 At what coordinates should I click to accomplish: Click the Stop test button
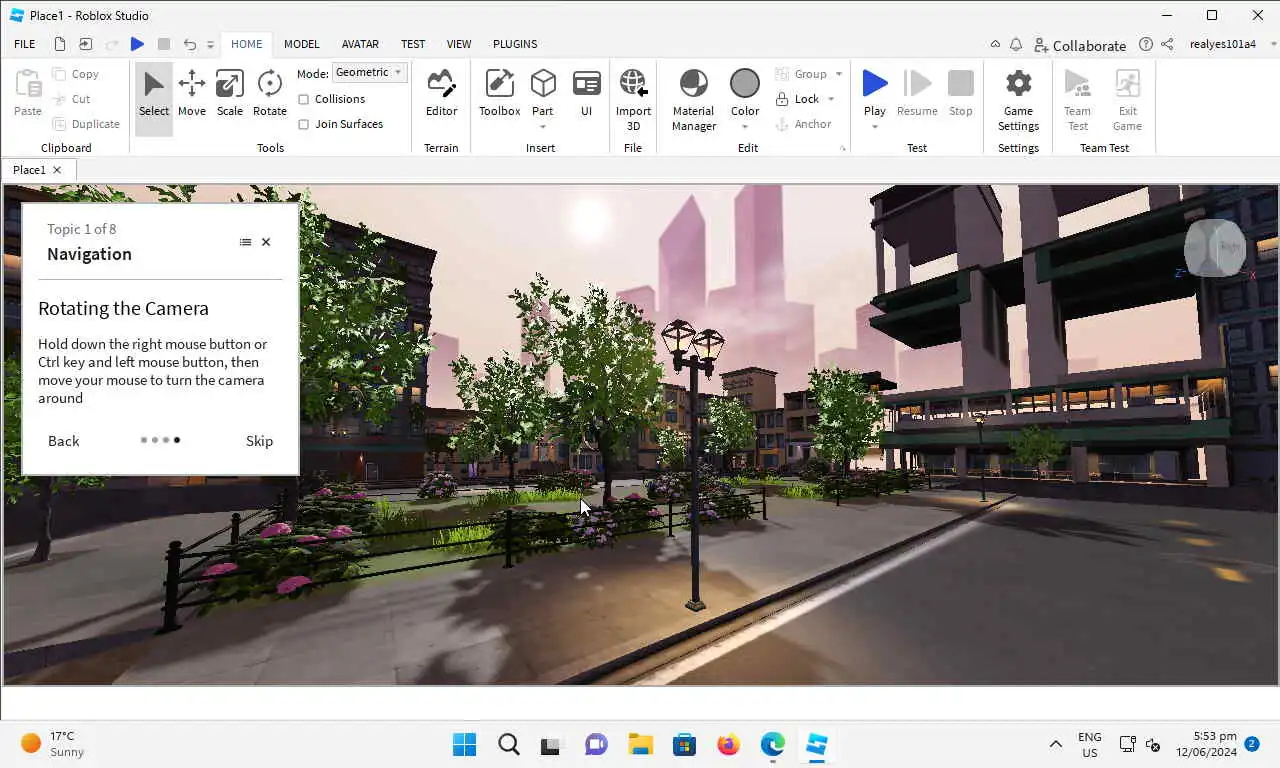[x=961, y=95]
